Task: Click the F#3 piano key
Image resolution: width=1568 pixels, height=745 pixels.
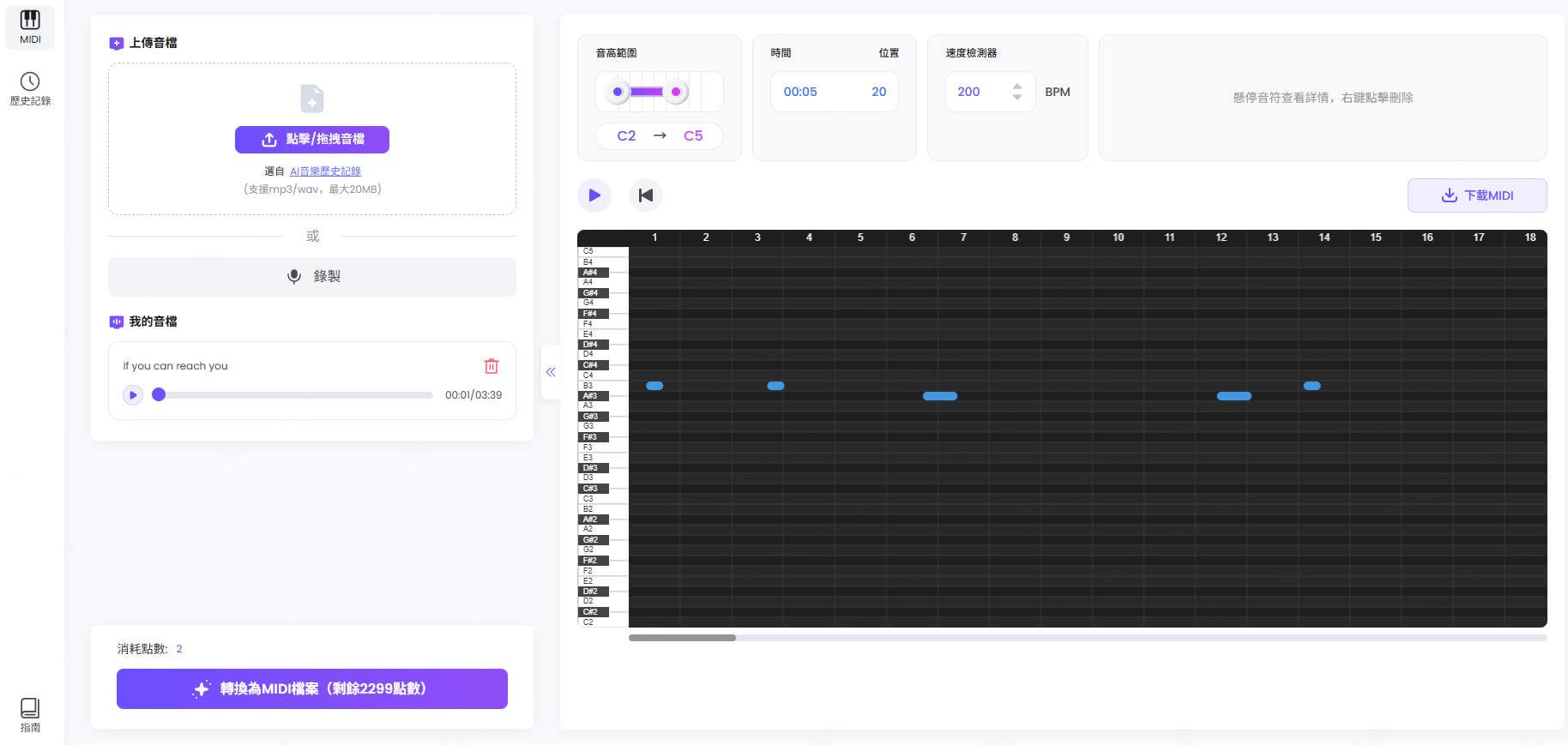Action: tap(594, 437)
